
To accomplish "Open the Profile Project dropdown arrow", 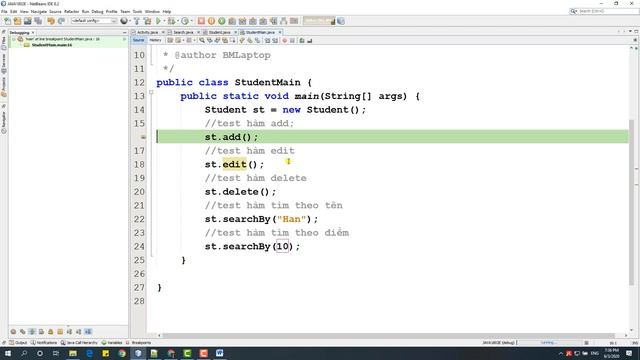I will coord(191,21).
